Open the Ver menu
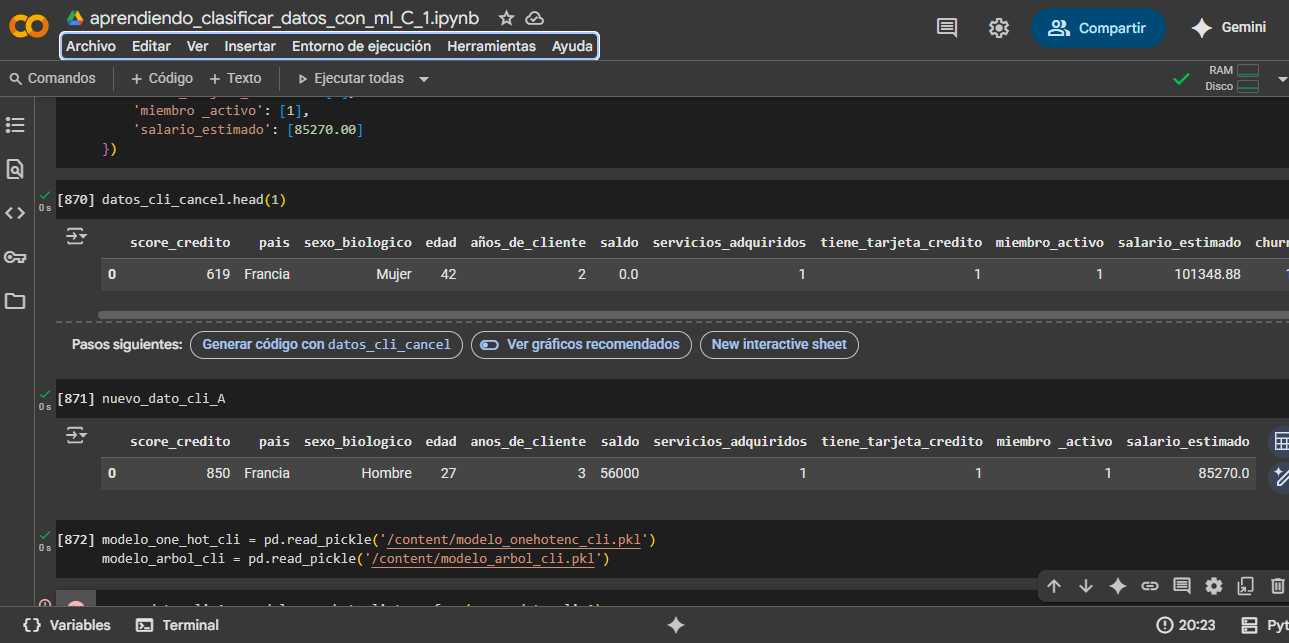The width and height of the screenshot is (1289, 643). click(x=198, y=46)
